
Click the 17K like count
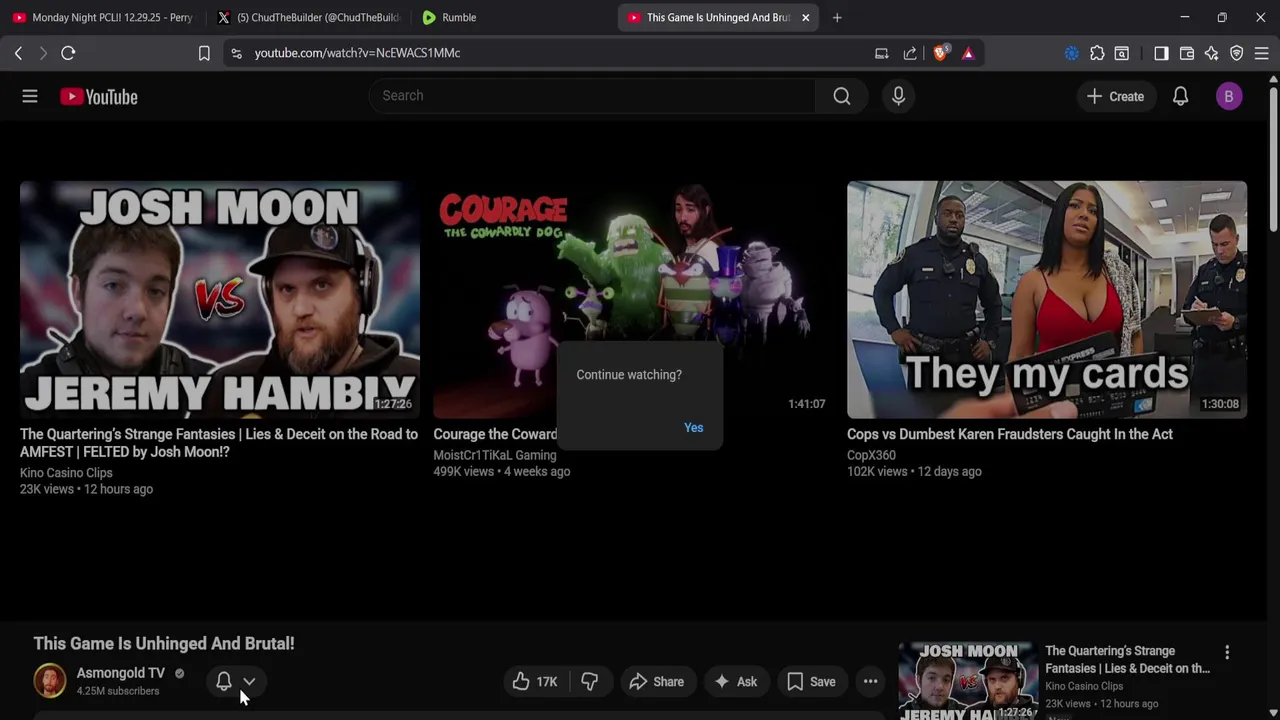[x=546, y=682]
